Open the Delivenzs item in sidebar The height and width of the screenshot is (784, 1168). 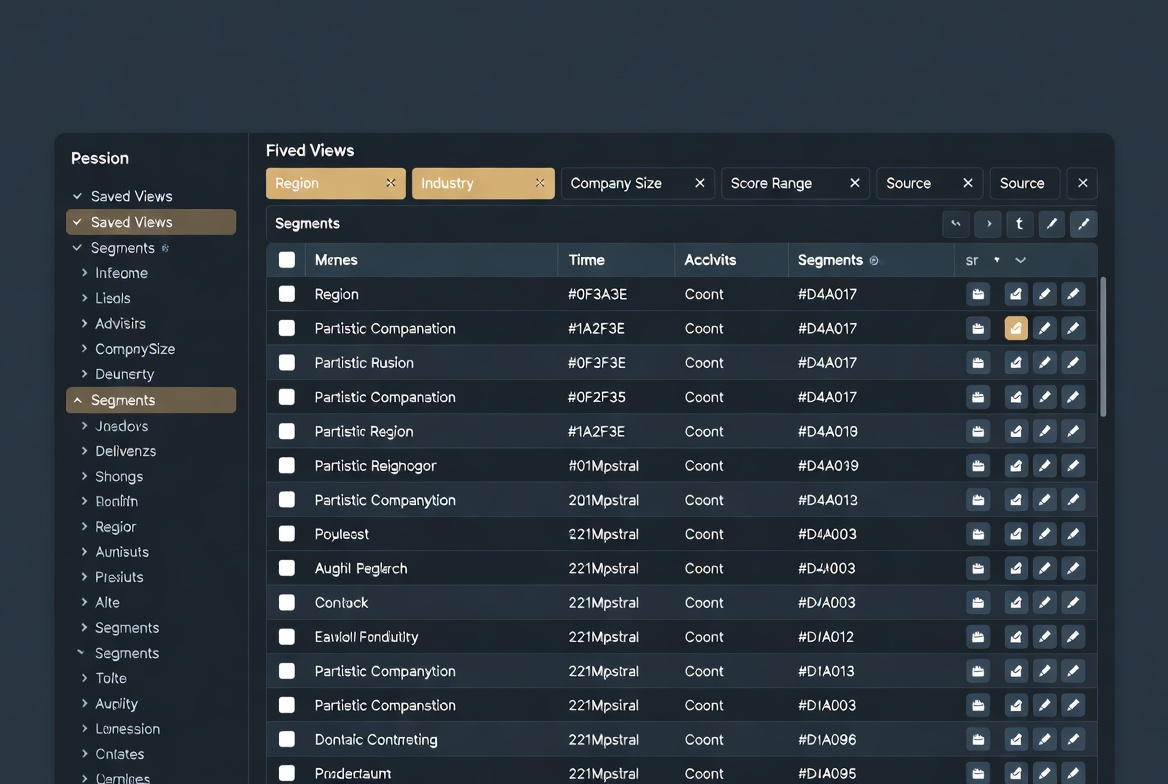[x=125, y=451]
